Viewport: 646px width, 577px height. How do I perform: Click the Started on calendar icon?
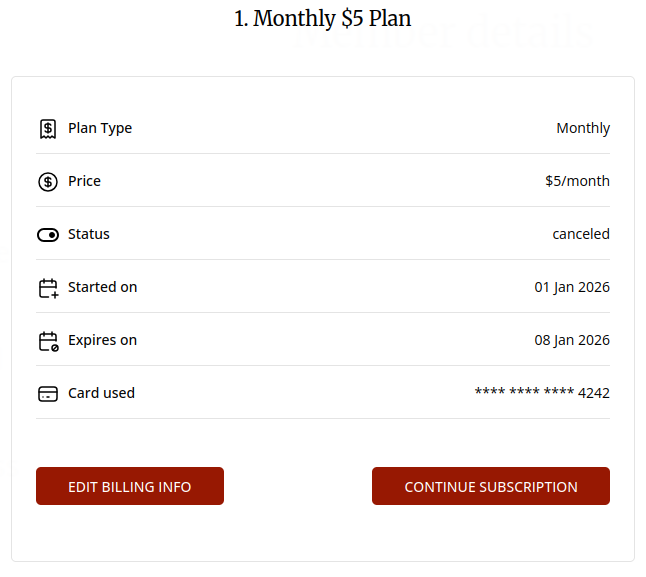(48, 288)
